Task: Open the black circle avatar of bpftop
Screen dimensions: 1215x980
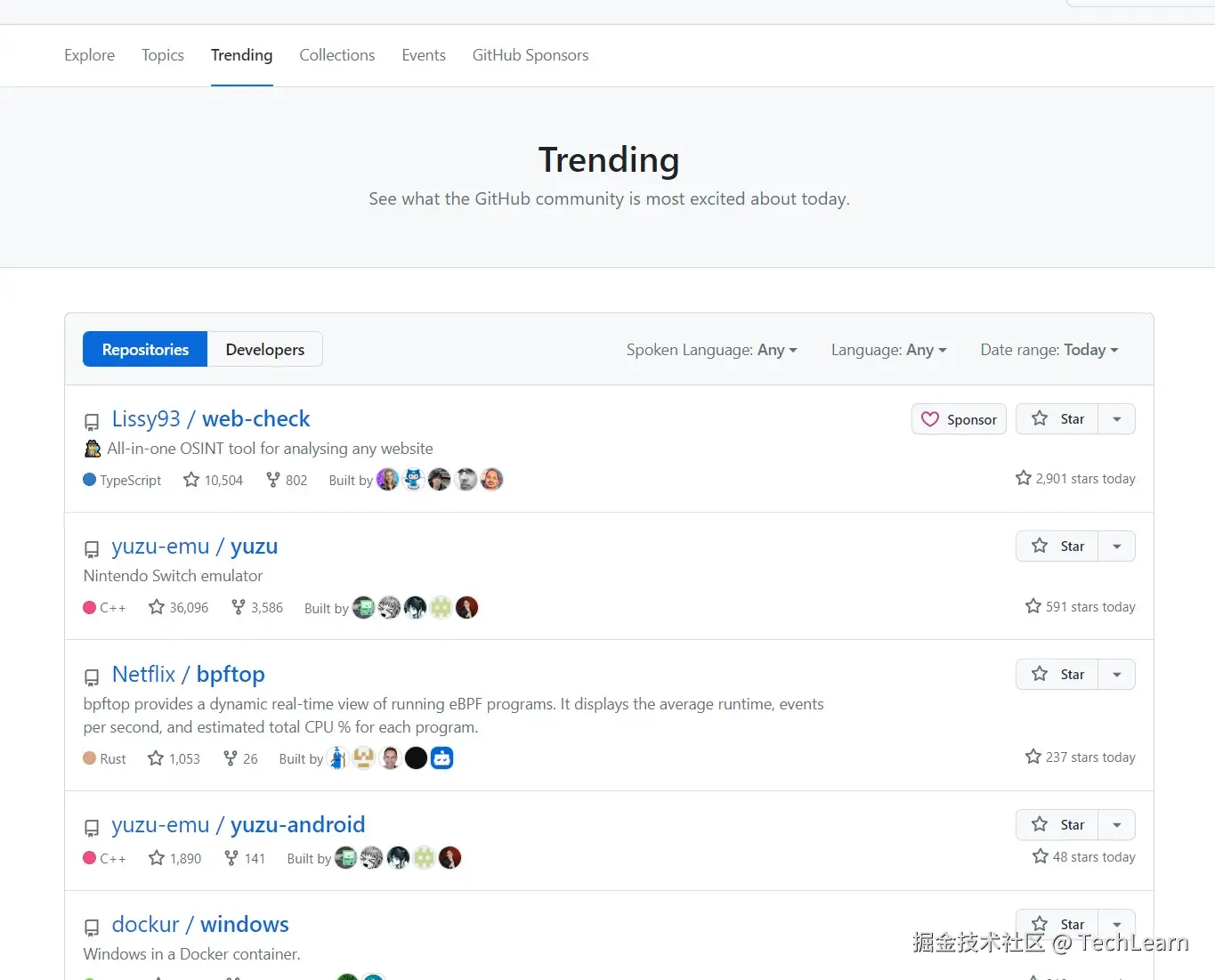Action: (x=416, y=758)
